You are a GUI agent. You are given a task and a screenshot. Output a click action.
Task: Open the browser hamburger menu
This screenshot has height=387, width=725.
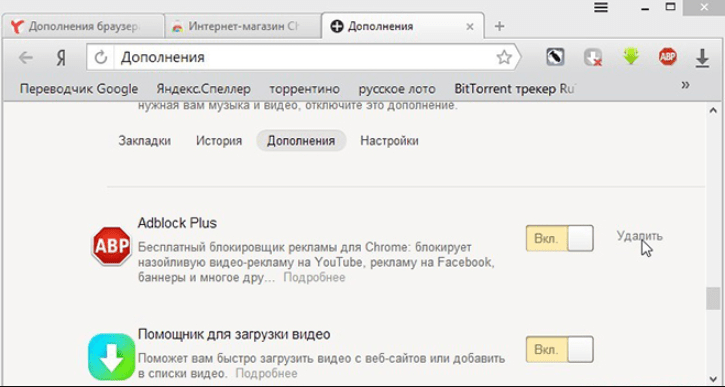pos(601,7)
